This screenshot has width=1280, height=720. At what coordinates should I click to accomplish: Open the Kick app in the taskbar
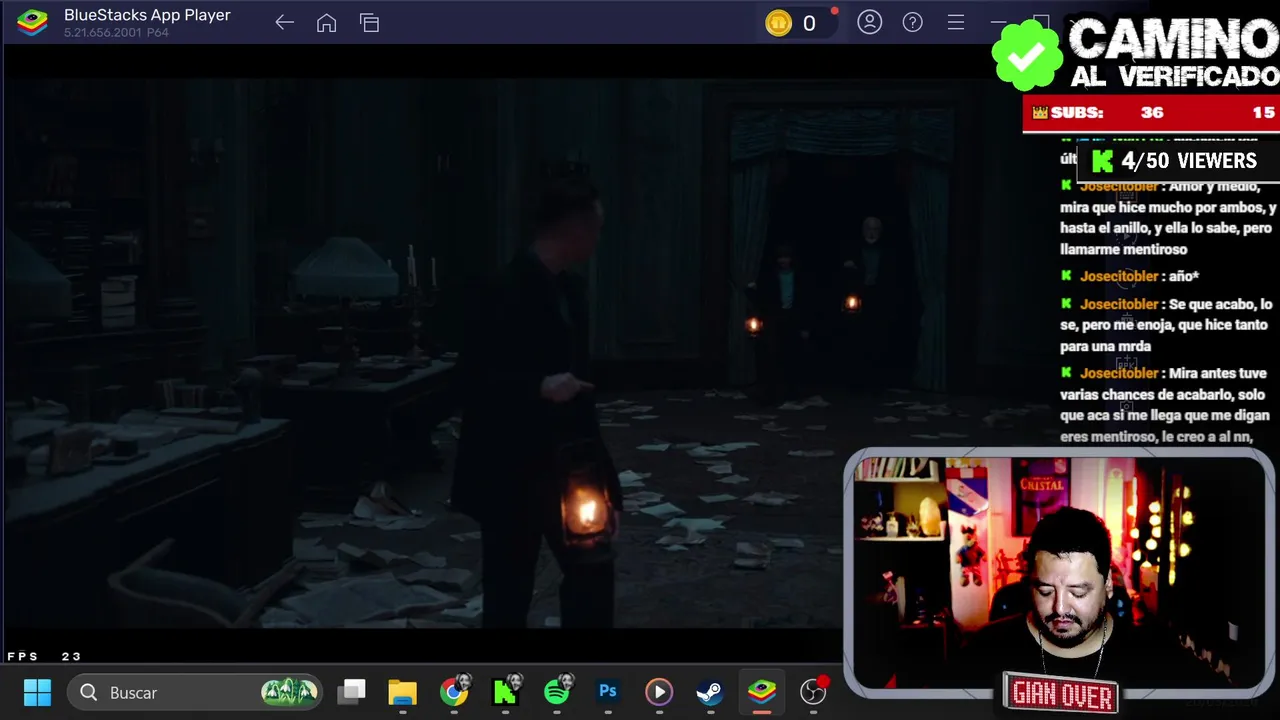coord(505,691)
